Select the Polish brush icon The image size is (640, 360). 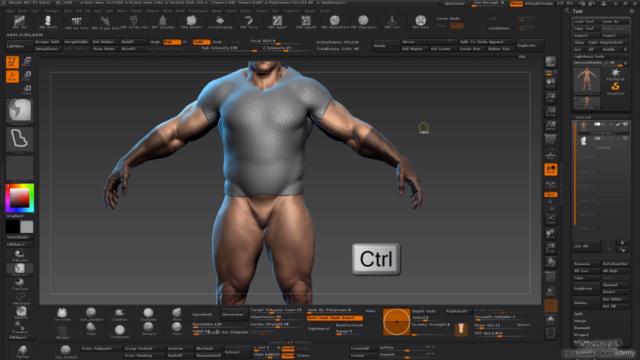pyautogui.click(x=91, y=329)
